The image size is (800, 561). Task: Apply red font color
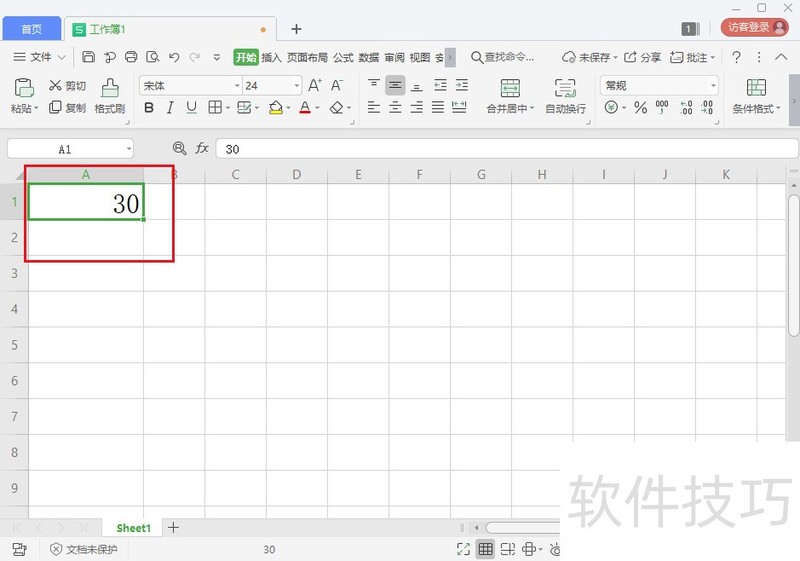(305, 108)
